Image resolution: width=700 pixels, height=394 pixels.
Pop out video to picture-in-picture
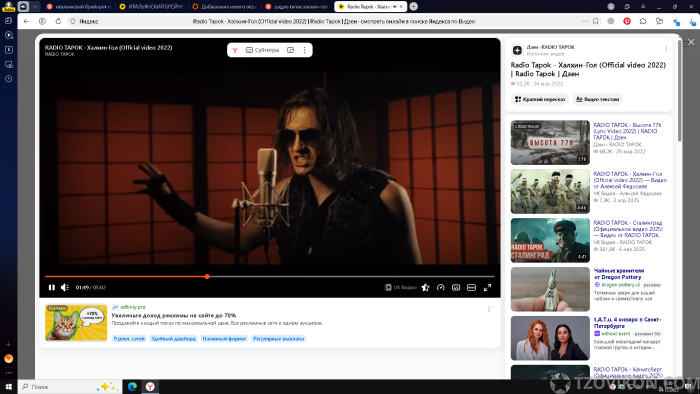coord(291,50)
